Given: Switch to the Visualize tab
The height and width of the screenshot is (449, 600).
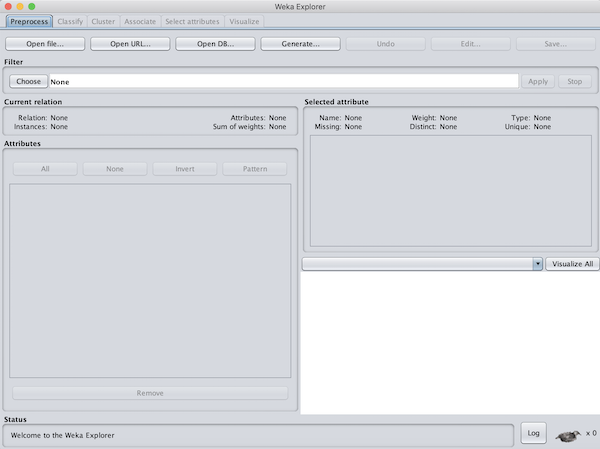Looking at the screenshot, I should click(x=244, y=21).
